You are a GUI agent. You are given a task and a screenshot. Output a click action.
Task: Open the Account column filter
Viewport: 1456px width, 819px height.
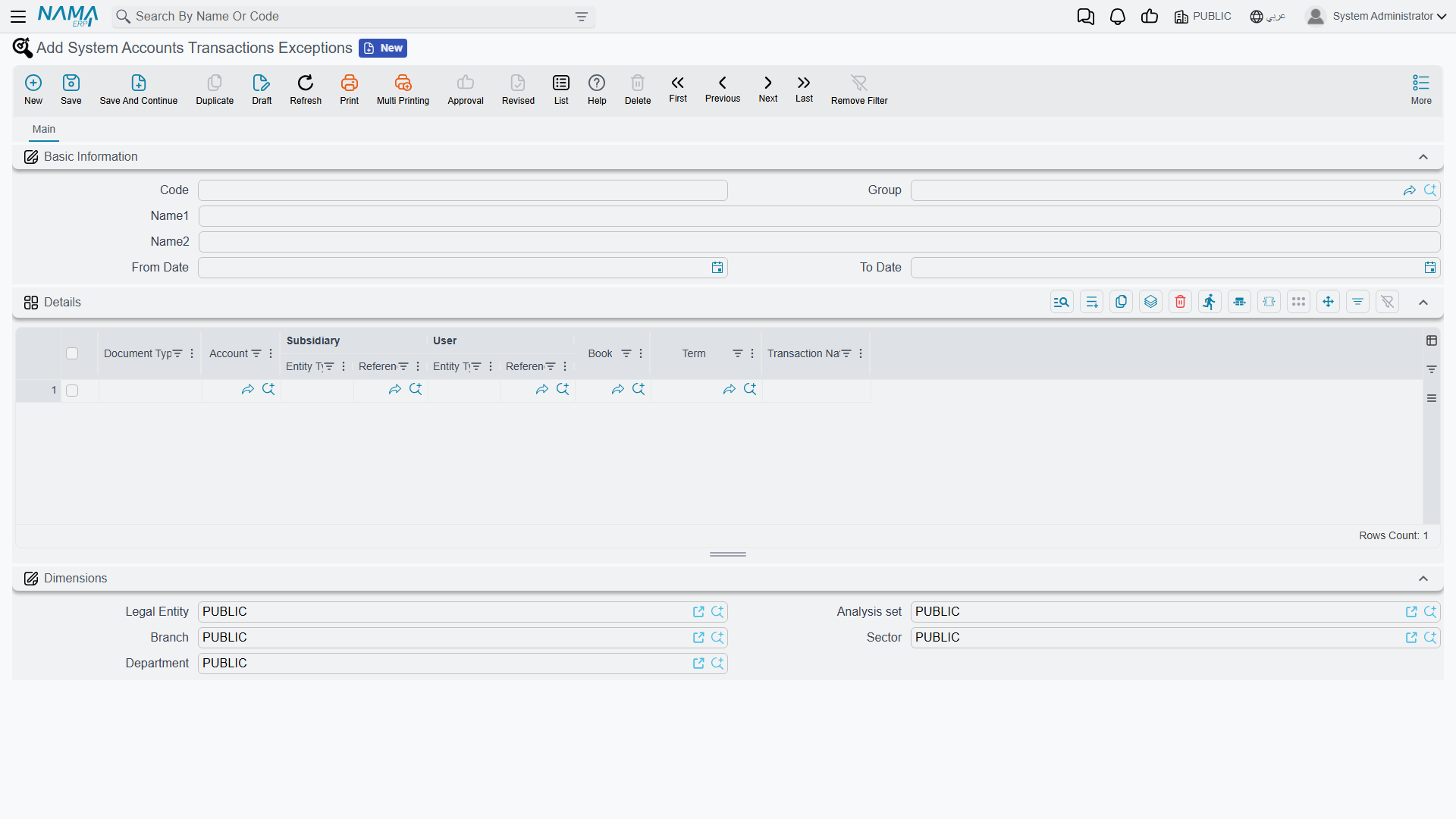256,353
